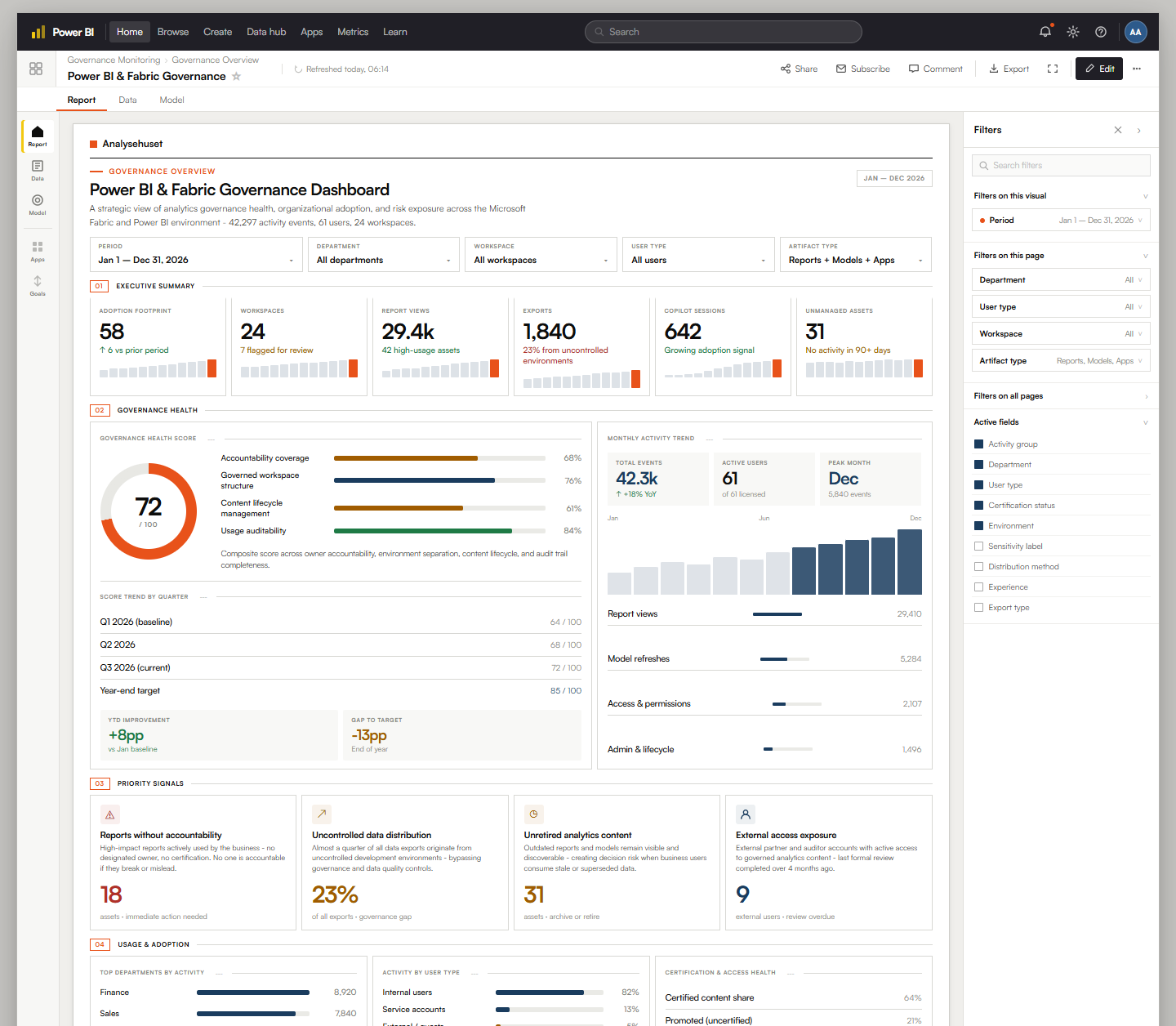Open the Governance Monitoring breadcrumb link
This screenshot has width=1176, height=1026.
[114, 60]
